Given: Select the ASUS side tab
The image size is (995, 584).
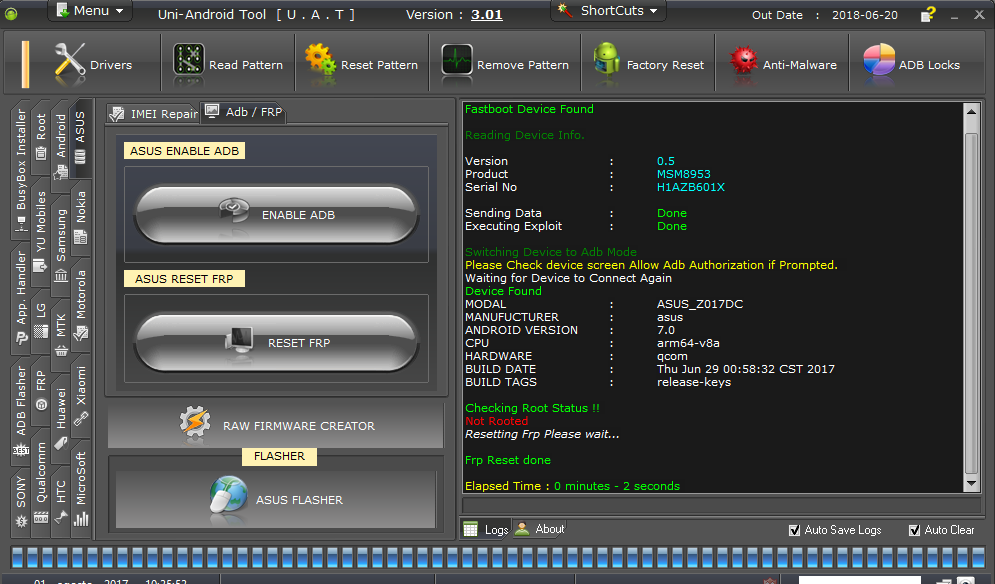Looking at the screenshot, I should (x=81, y=138).
